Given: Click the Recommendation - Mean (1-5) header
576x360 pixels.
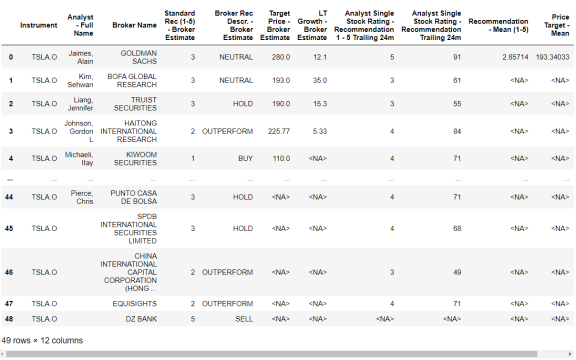Looking at the screenshot, I should 498,25.
